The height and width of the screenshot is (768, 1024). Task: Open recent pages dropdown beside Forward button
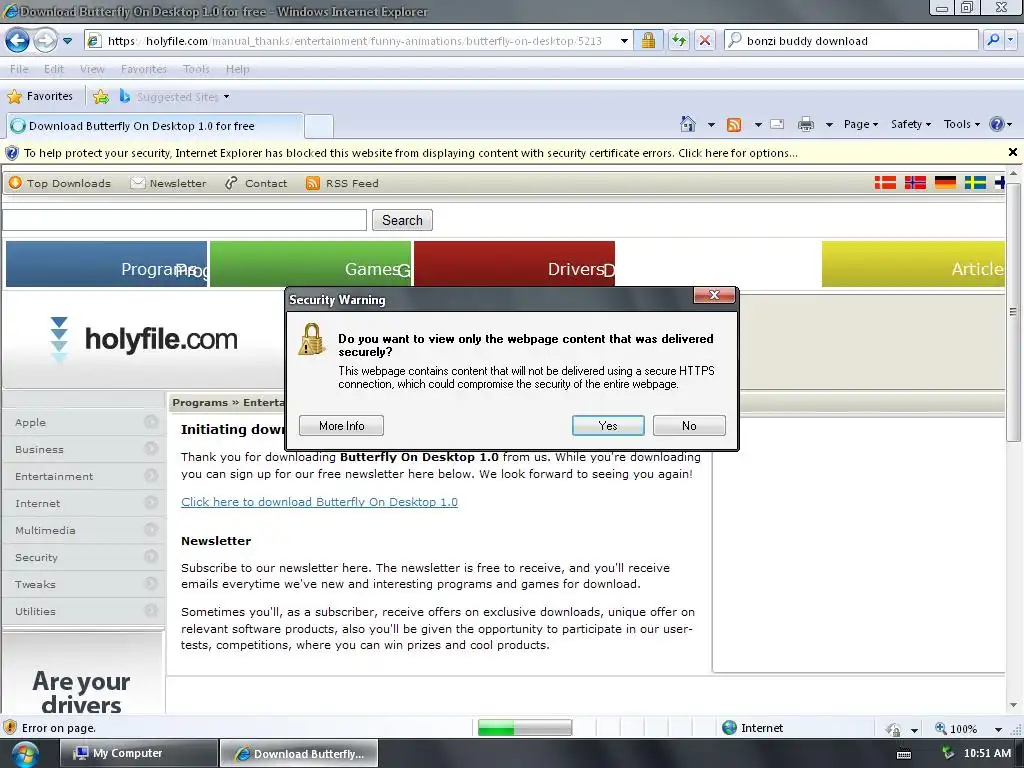67,40
